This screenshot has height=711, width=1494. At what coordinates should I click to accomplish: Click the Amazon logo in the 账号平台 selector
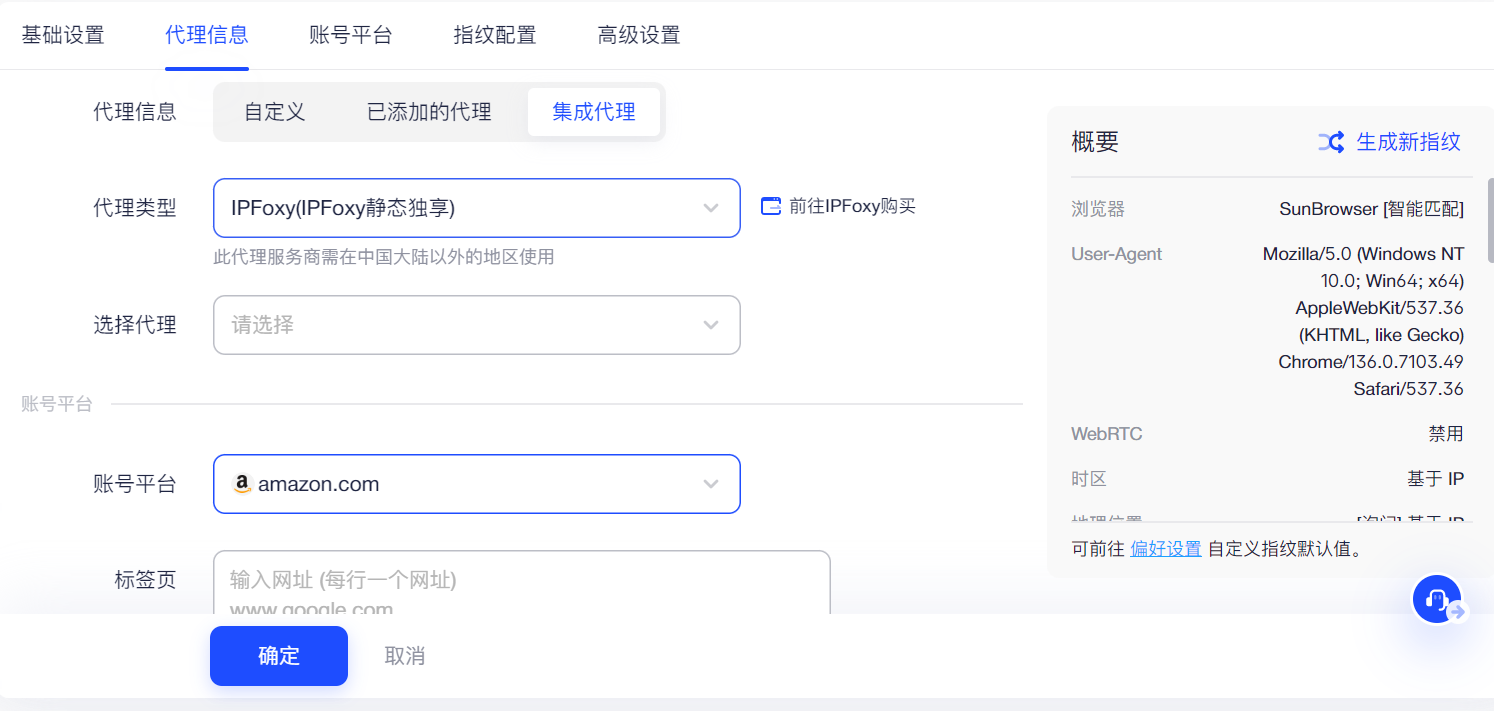coord(240,483)
